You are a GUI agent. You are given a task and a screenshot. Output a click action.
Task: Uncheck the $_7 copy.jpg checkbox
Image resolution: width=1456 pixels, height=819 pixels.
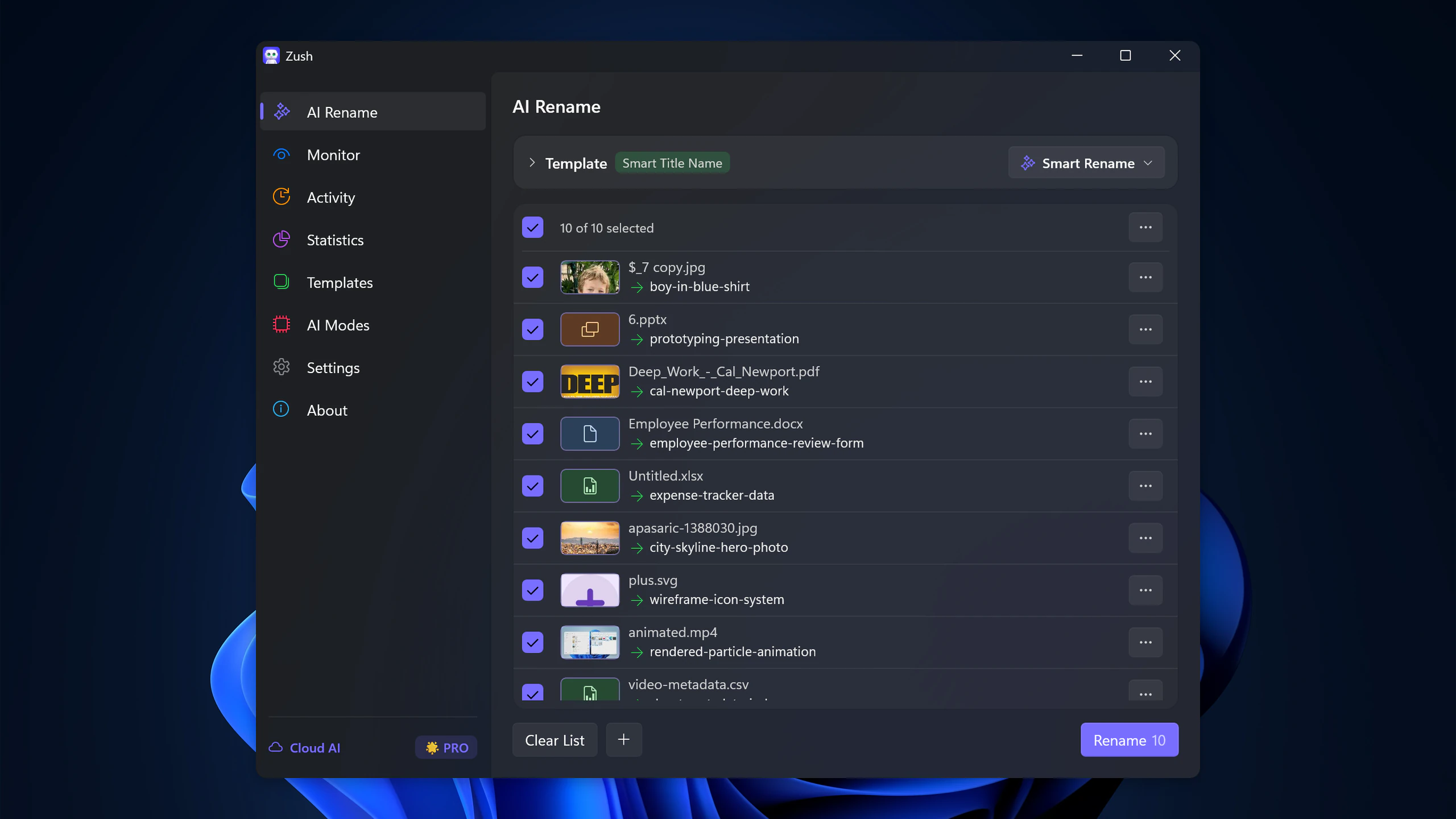pos(533,278)
